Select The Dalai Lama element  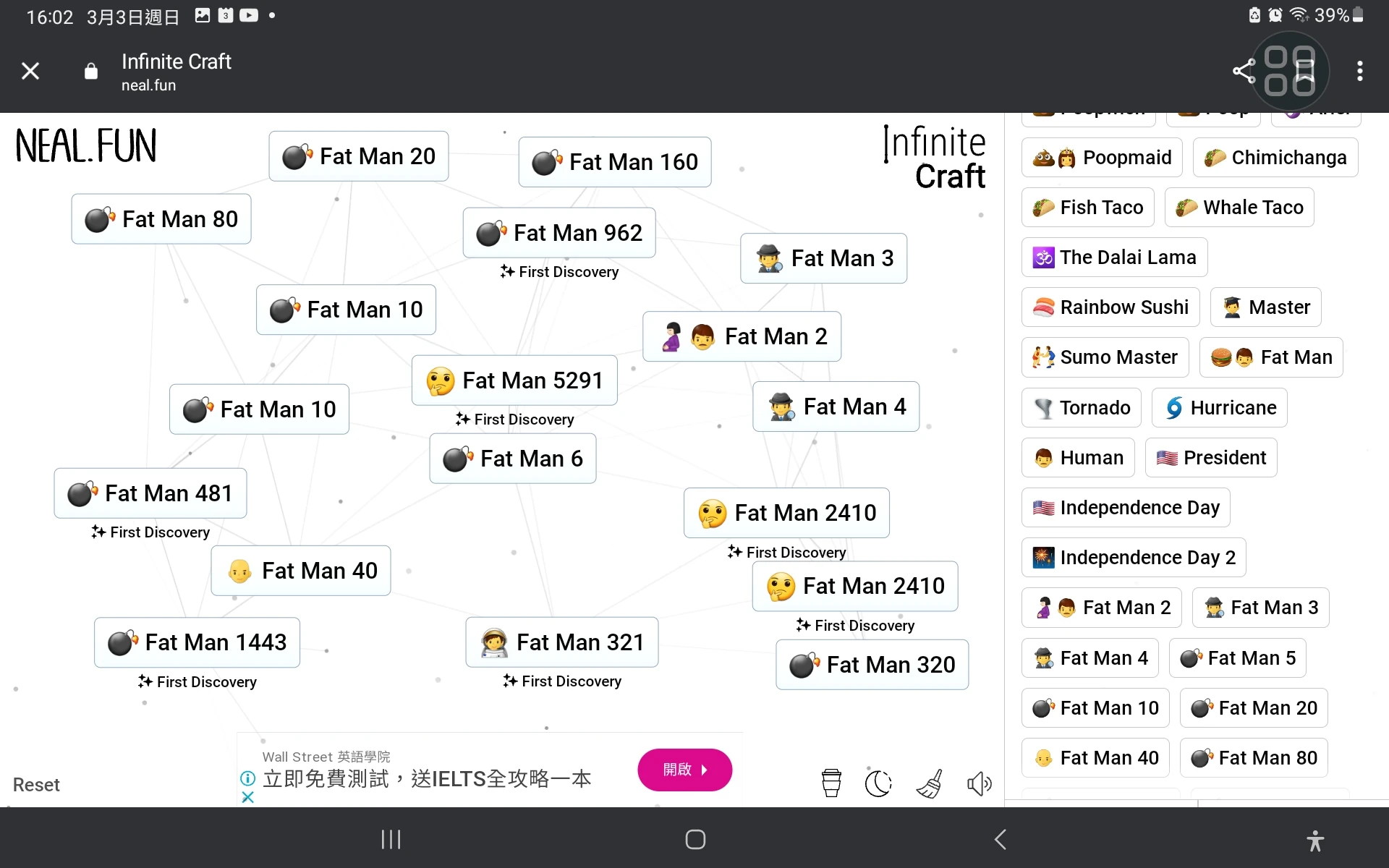(x=1113, y=257)
